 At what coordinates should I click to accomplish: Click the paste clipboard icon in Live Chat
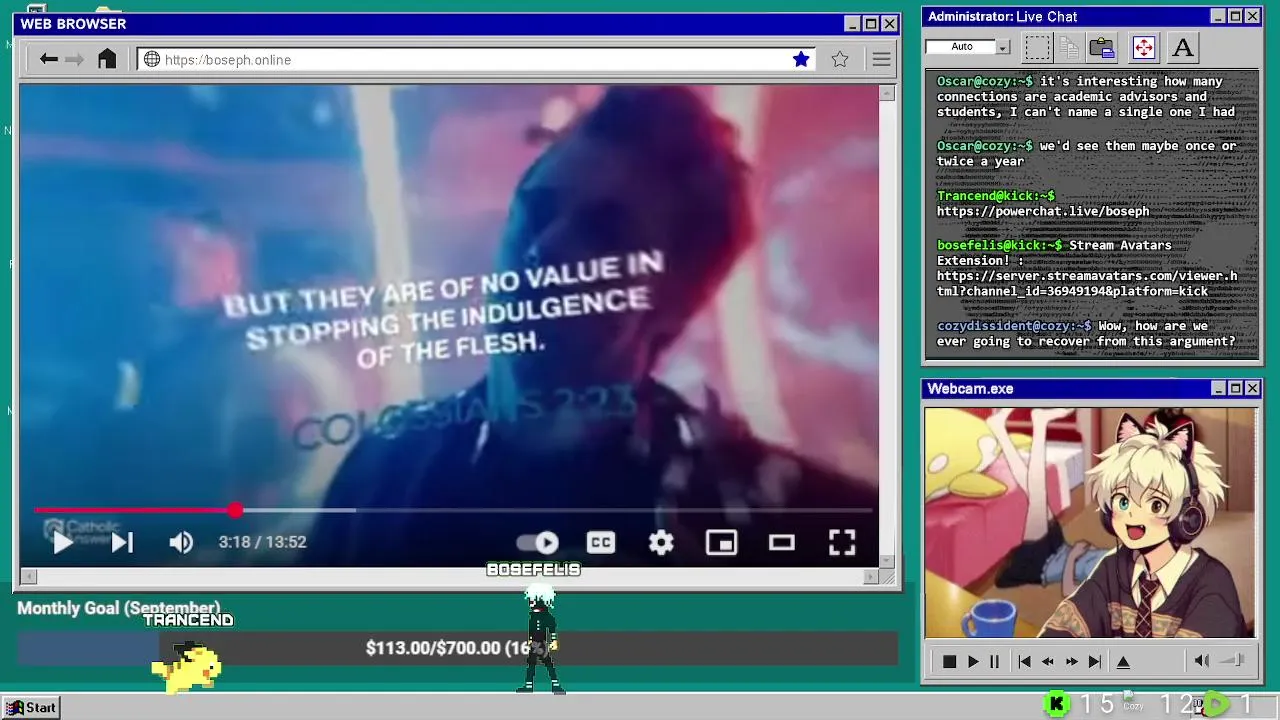point(1102,47)
